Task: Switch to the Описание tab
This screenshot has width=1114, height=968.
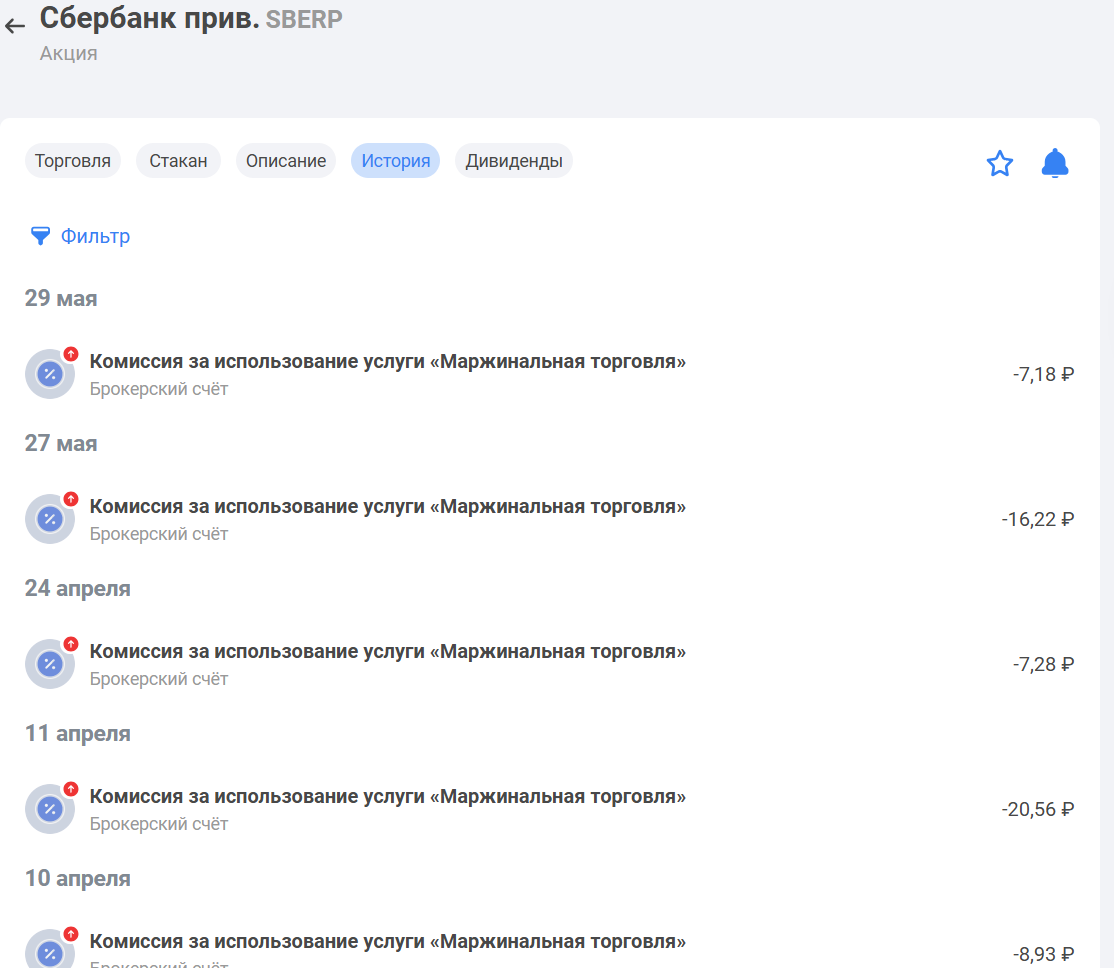Action: point(286,161)
